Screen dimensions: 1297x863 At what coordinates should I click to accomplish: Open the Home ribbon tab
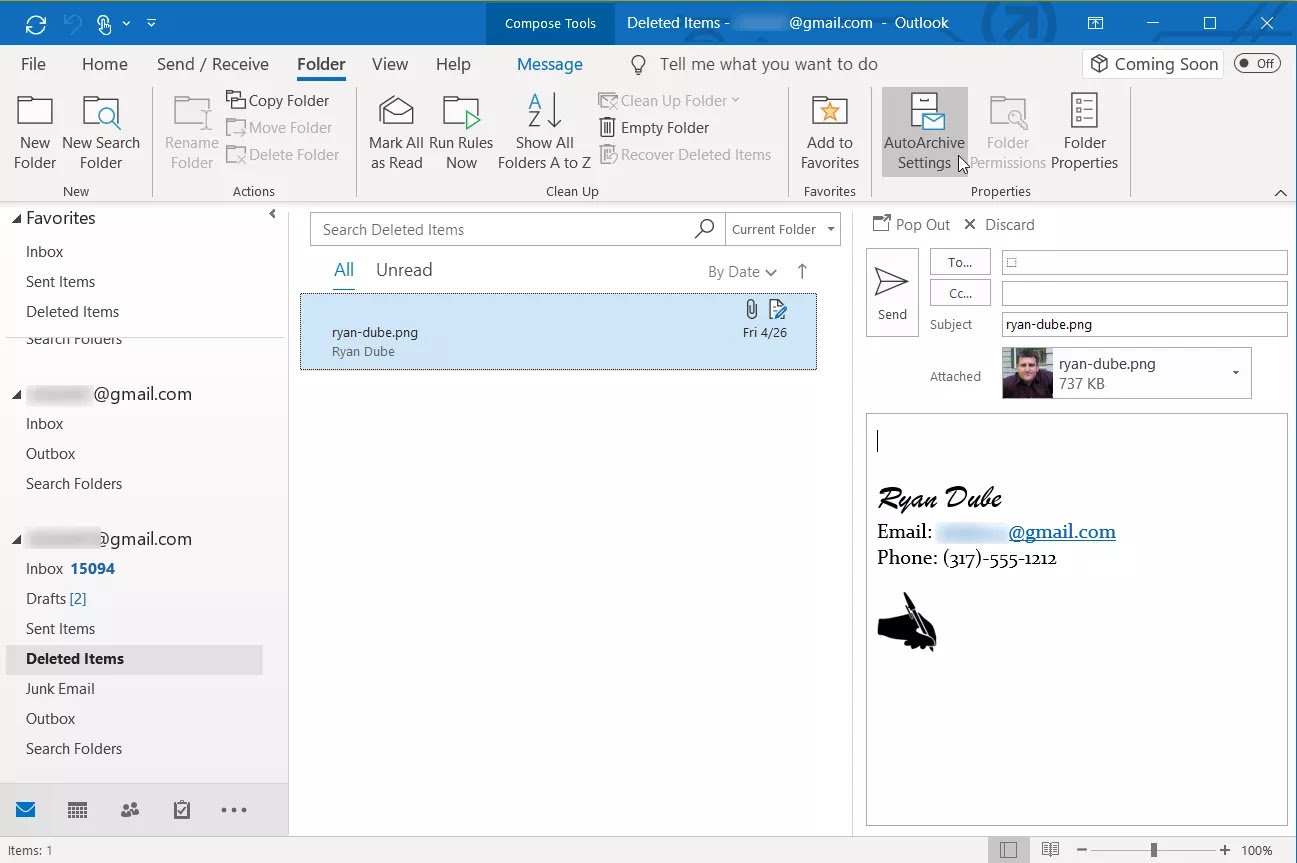point(104,64)
